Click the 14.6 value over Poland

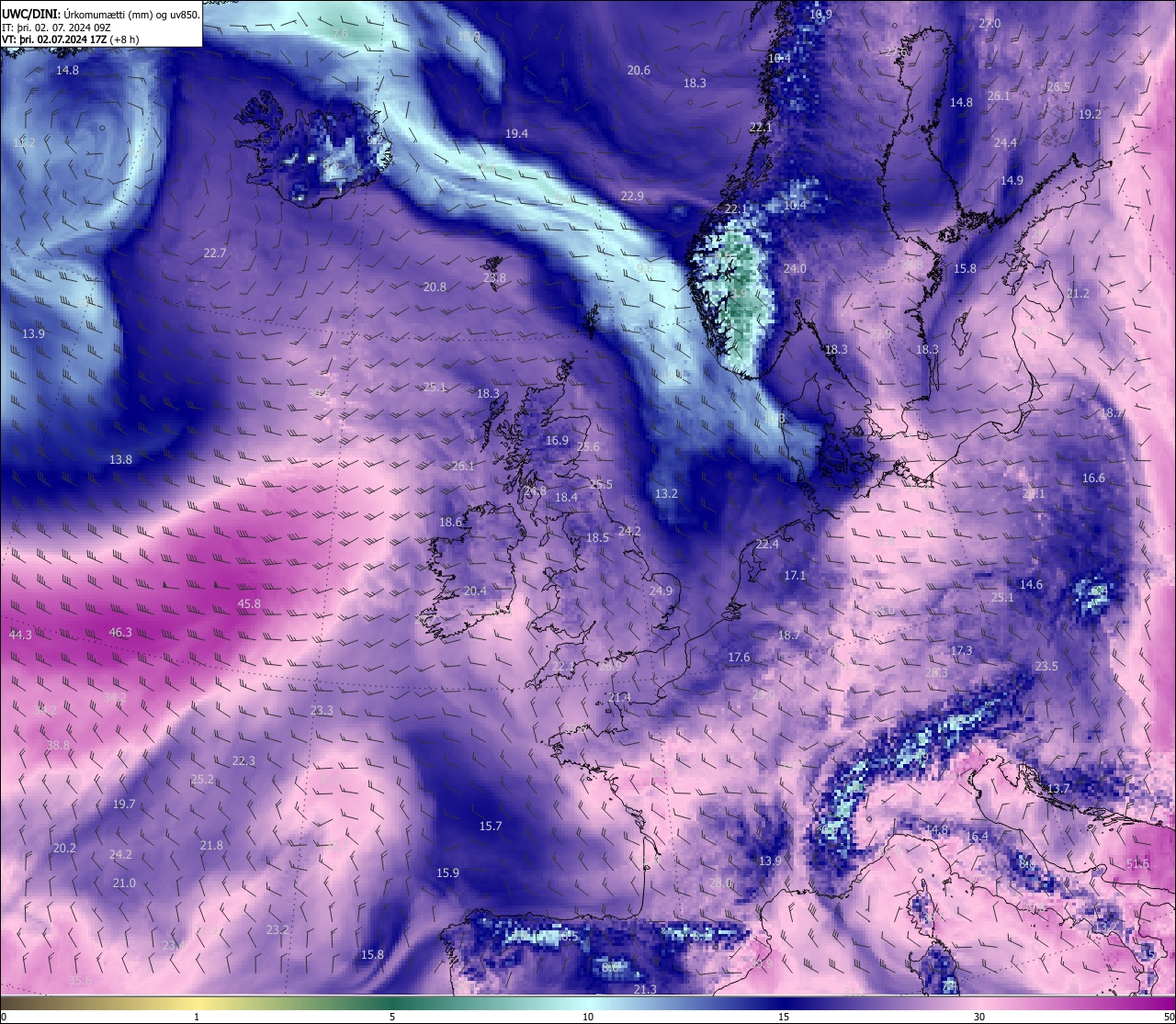1031,584
